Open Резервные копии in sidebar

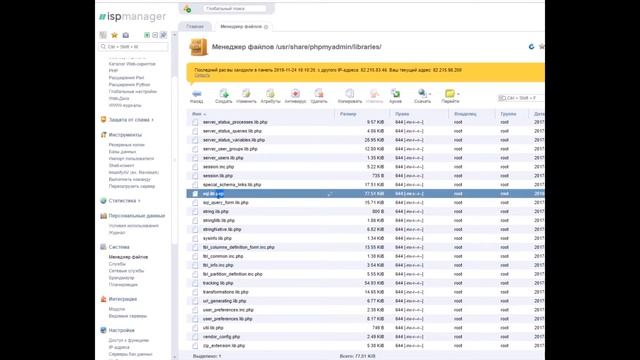(127, 145)
